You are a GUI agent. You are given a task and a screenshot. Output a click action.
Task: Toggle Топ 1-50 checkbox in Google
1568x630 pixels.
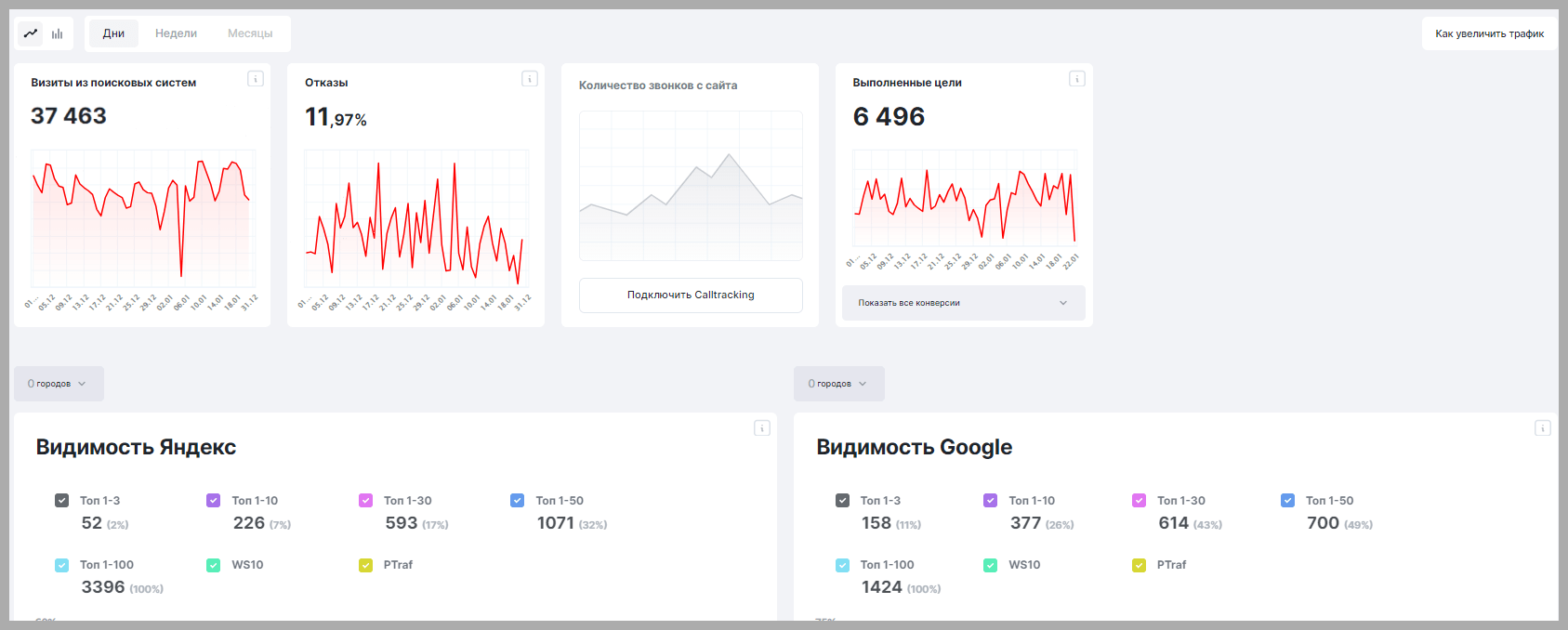(x=1287, y=501)
